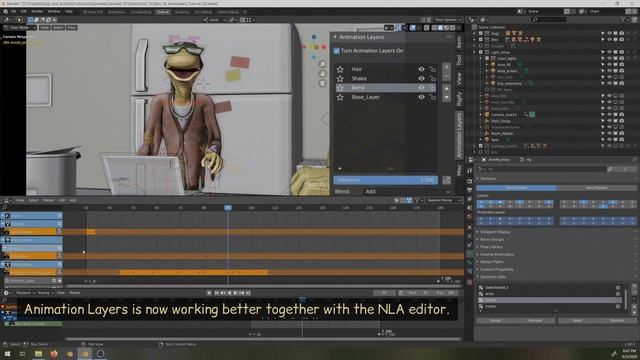Viewport: 640px width, 360px height.
Task: Star the Base_Layer animation layer
Action: [340, 97]
